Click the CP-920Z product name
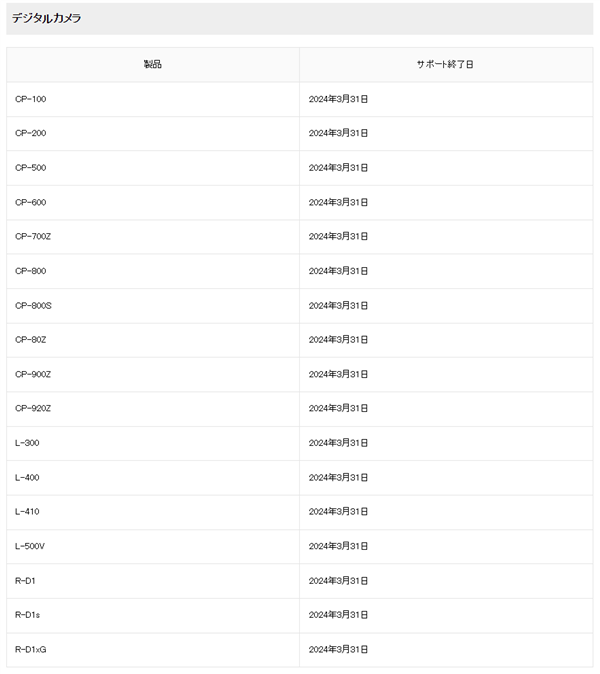Viewport: 600px width, 674px height. [x=33, y=408]
